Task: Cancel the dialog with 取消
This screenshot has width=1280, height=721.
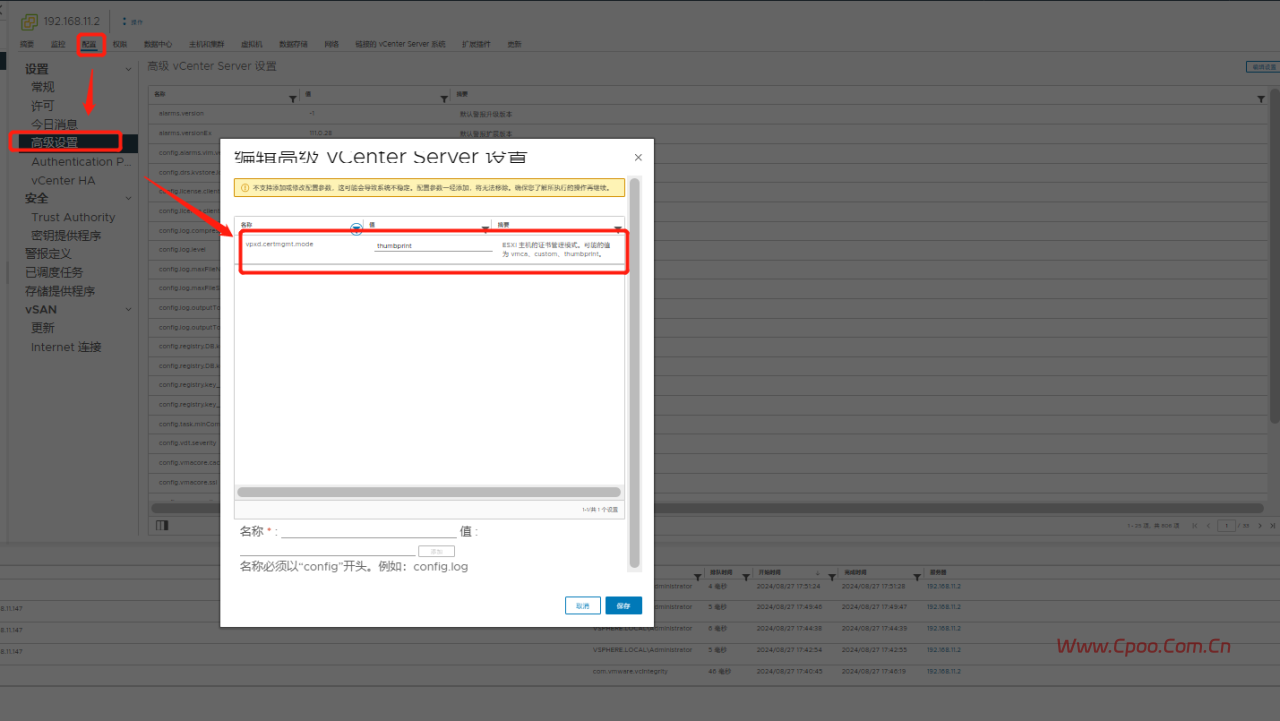Action: coord(583,605)
